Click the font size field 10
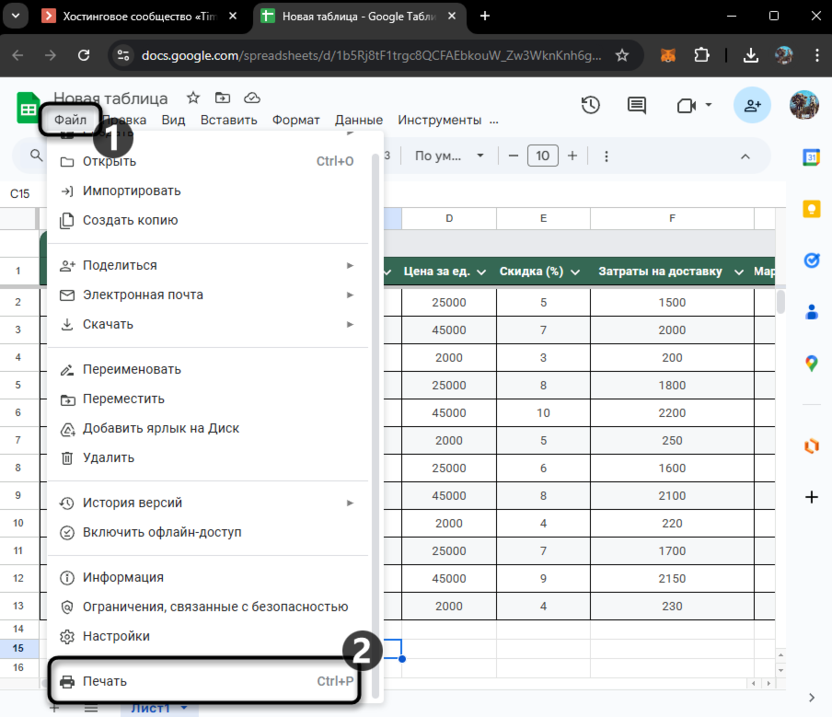The width and height of the screenshot is (832, 717). coord(542,156)
